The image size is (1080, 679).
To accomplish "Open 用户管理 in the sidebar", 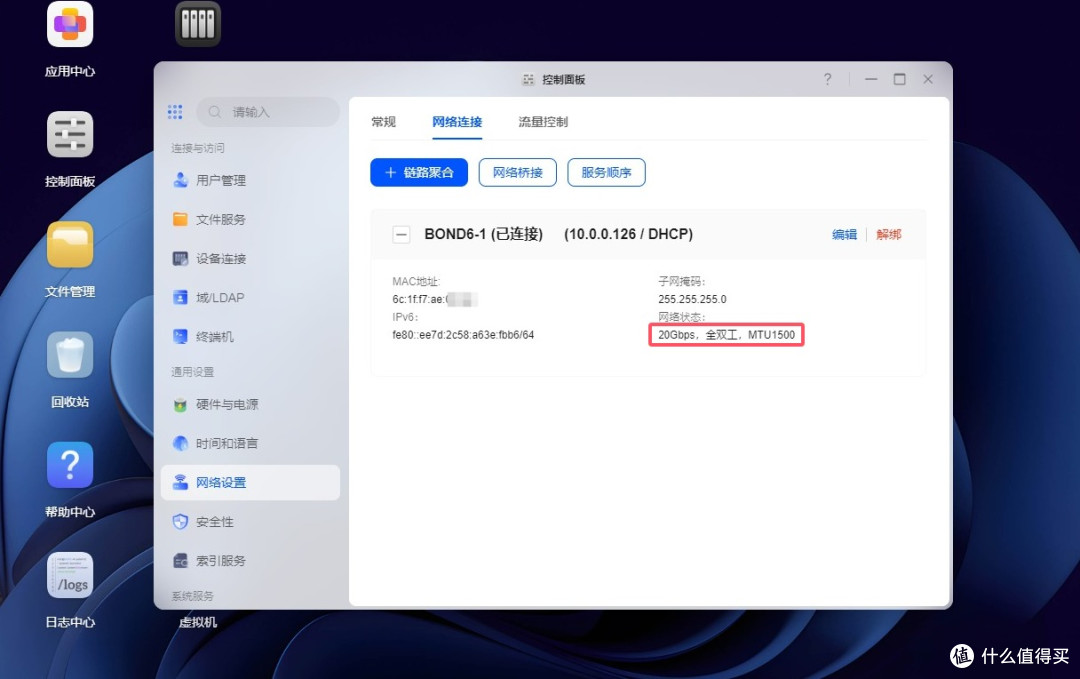I will click(x=250, y=180).
